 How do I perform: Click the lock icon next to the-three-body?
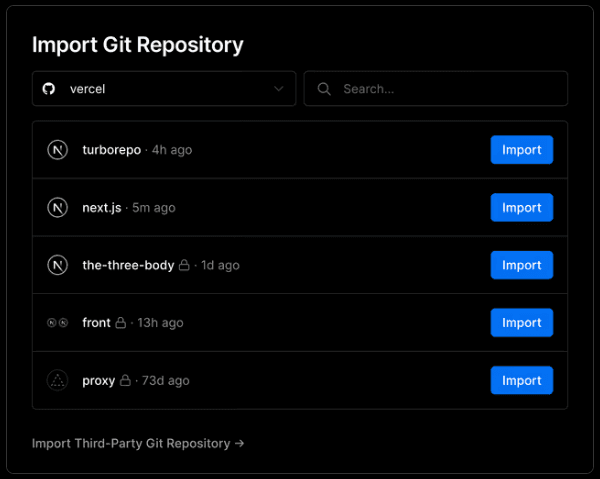184,266
